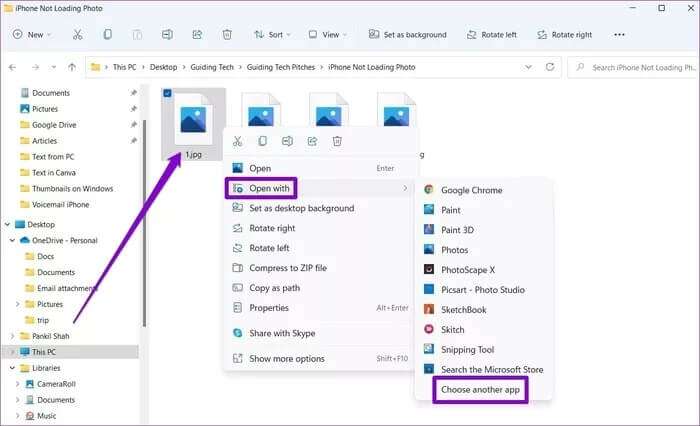Image resolution: width=700 pixels, height=426 pixels.
Task: Click the Cut icon in the top toolbar
Action: 78,34
